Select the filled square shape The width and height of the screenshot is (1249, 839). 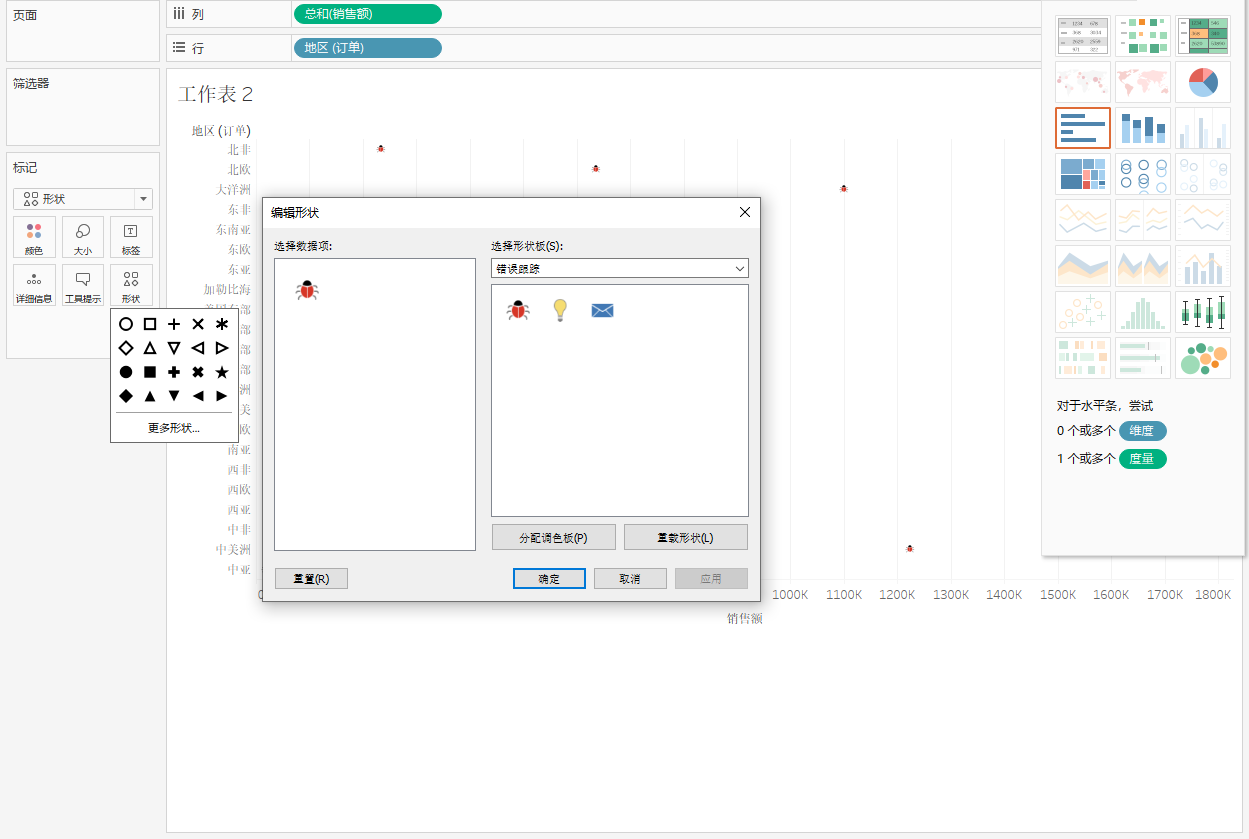click(150, 372)
